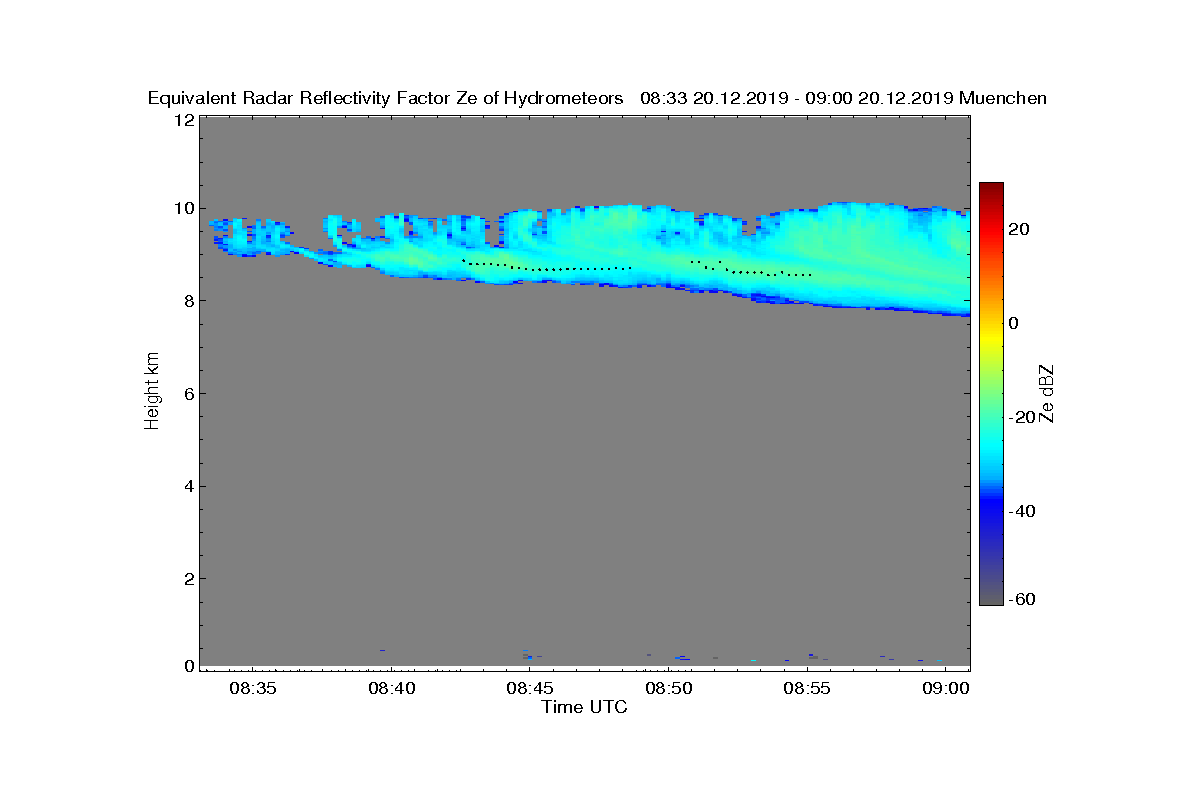Image resolution: width=1200 pixels, height=800 pixels.
Task: Click the 08:40 time tick label
Action: (x=391, y=688)
